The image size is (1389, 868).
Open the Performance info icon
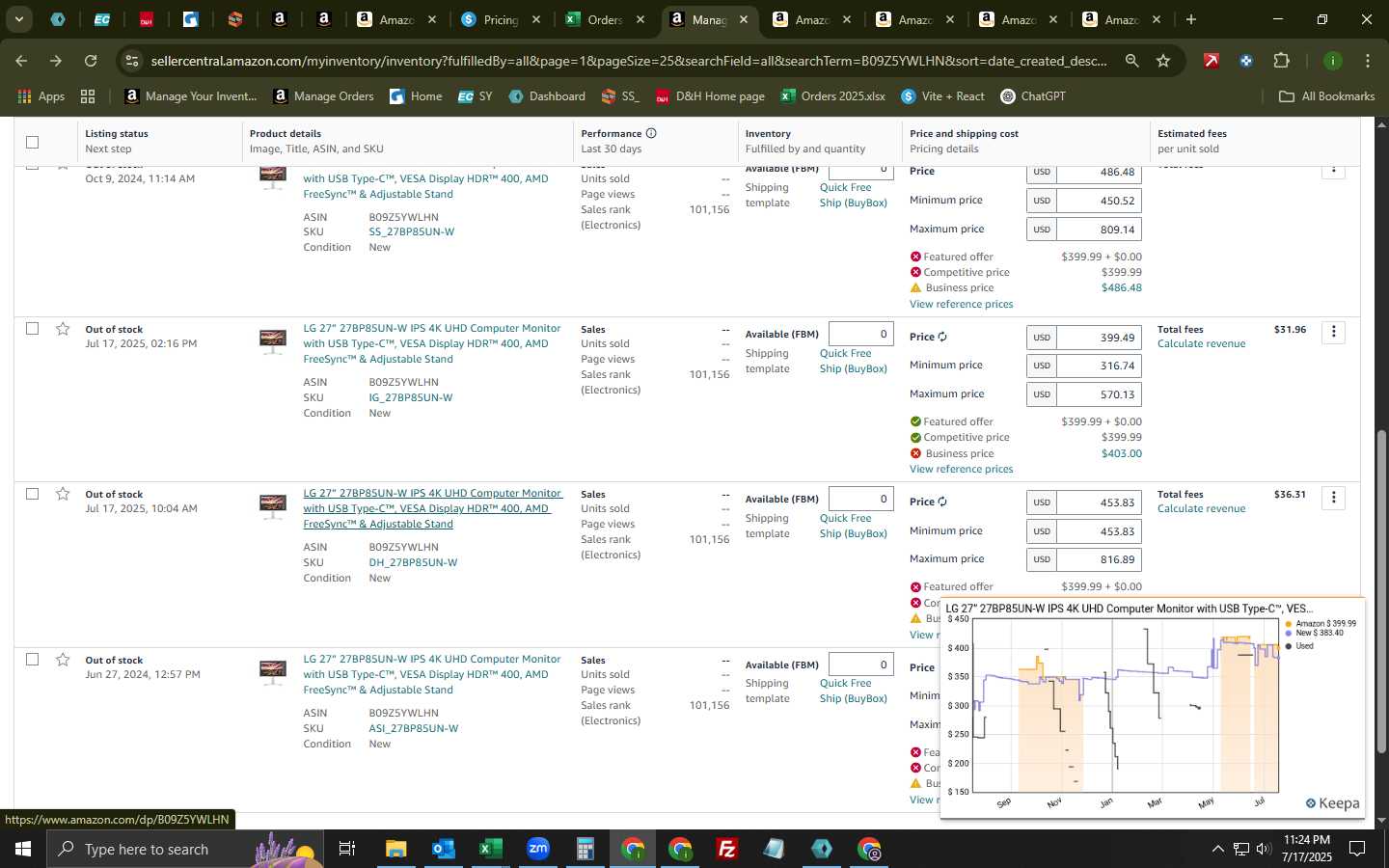pyautogui.click(x=651, y=133)
